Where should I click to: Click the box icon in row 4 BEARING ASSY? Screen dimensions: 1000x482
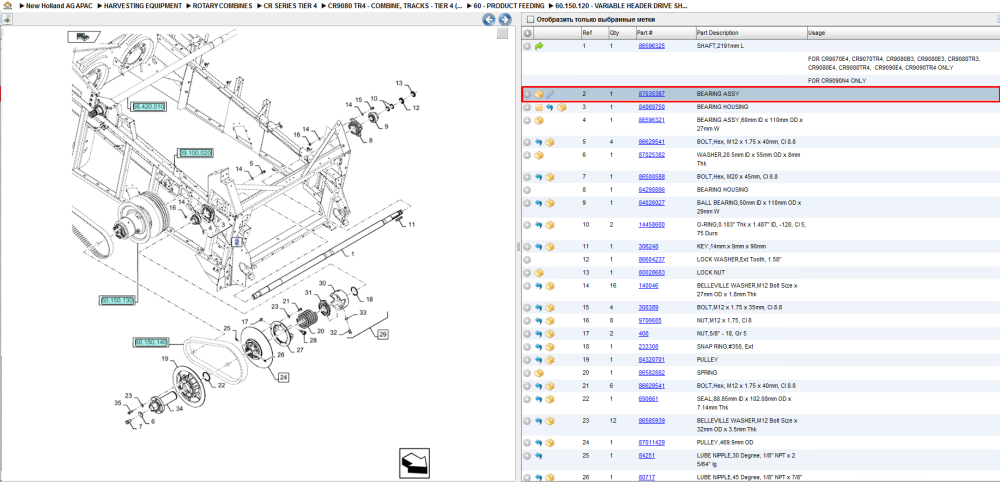click(539, 120)
